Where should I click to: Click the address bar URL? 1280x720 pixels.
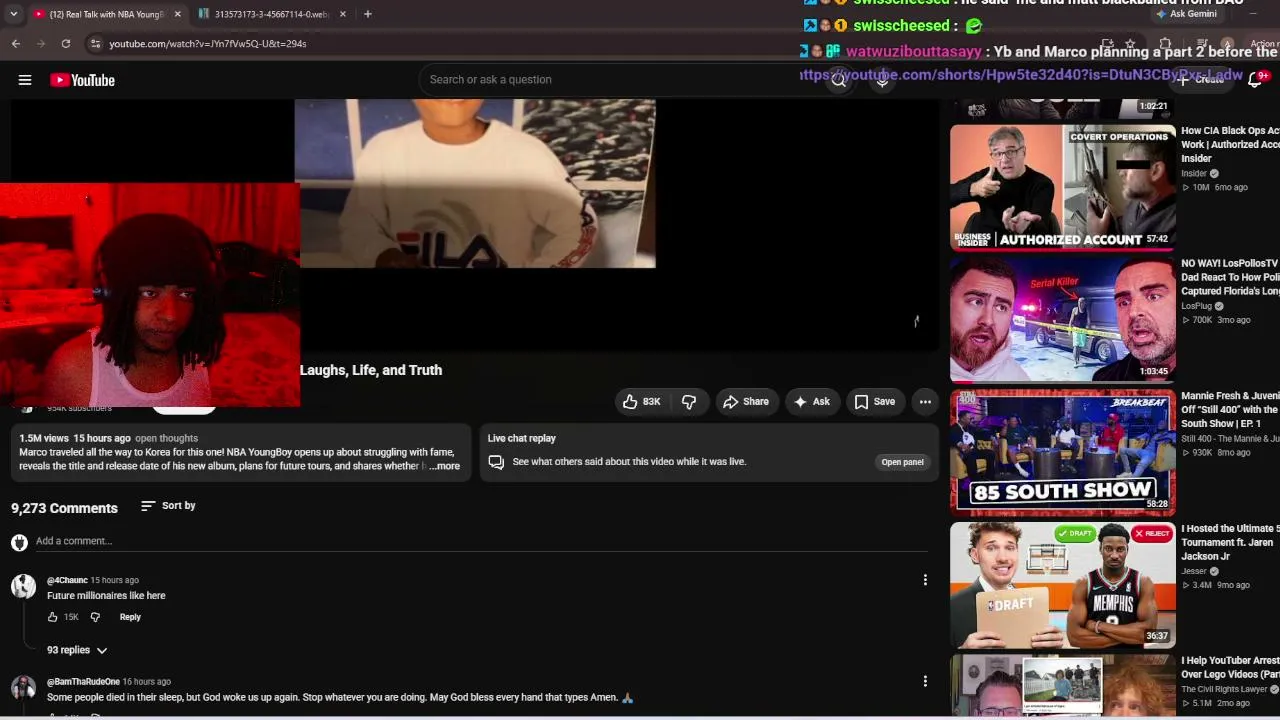pyautogui.click(x=208, y=44)
